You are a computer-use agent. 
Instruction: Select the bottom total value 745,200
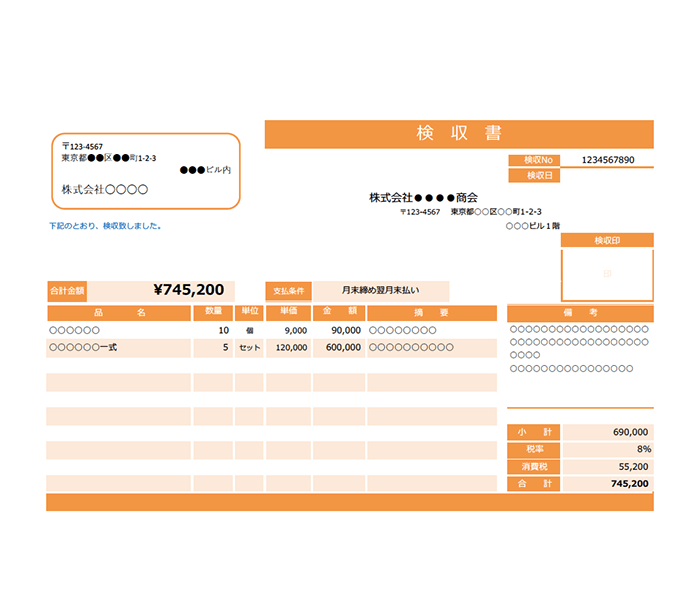click(x=630, y=483)
